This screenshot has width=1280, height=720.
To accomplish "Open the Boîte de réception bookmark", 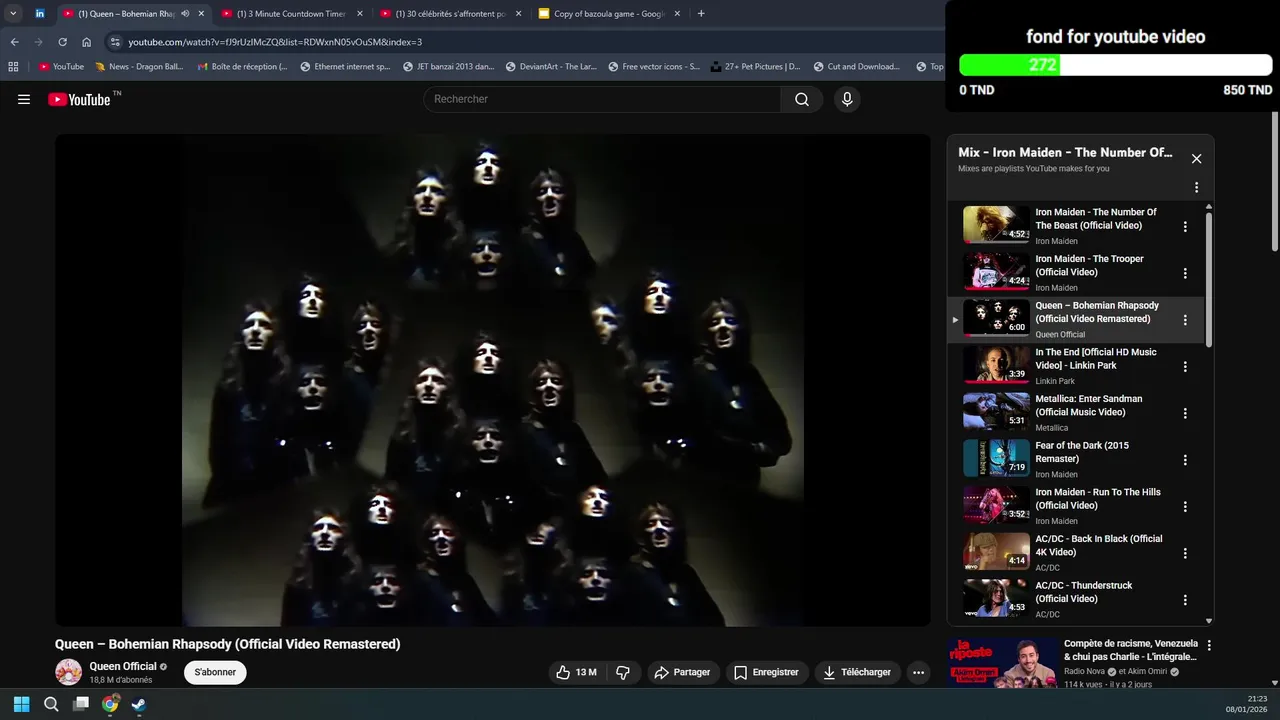I will tap(241, 67).
